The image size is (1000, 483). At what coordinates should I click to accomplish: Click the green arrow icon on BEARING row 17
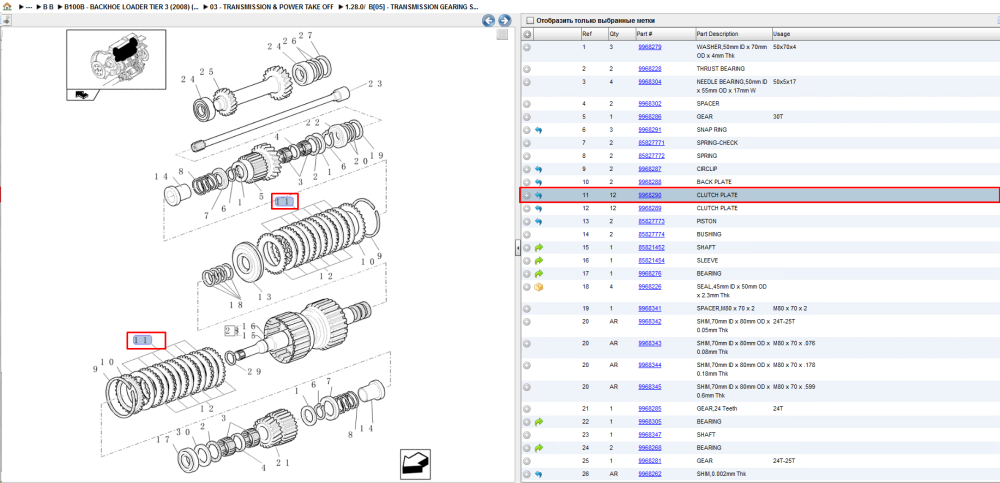pyautogui.click(x=538, y=273)
